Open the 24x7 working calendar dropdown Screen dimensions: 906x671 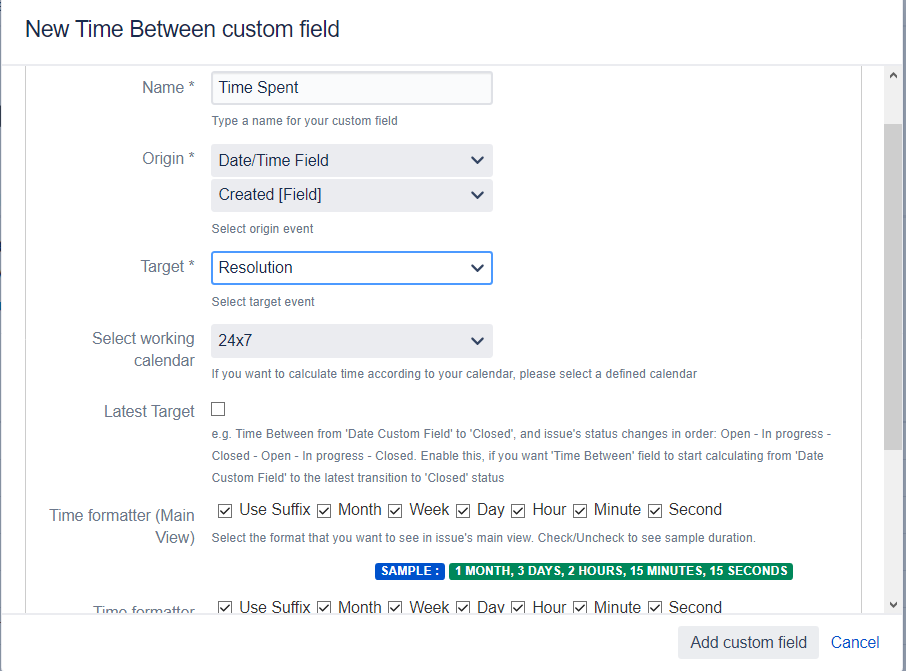pyautogui.click(x=351, y=341)
